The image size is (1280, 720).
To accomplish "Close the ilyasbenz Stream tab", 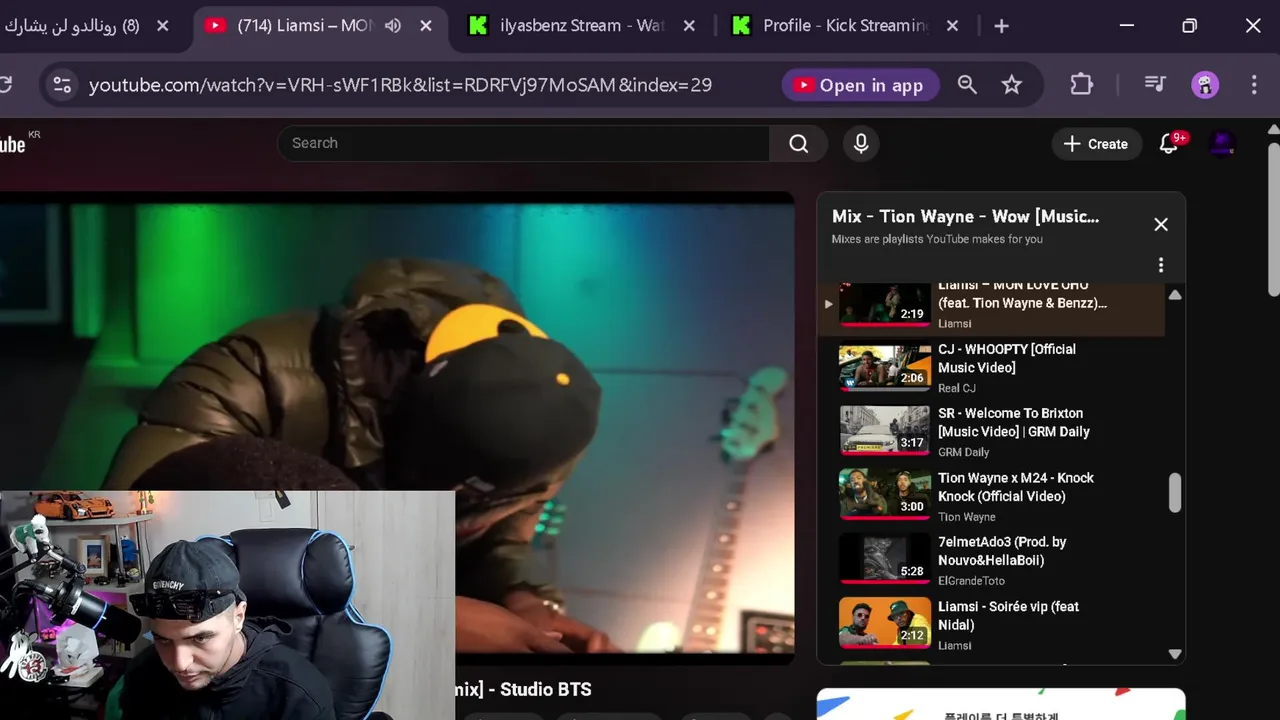I will pyautogui.click(x=689, y=26).
